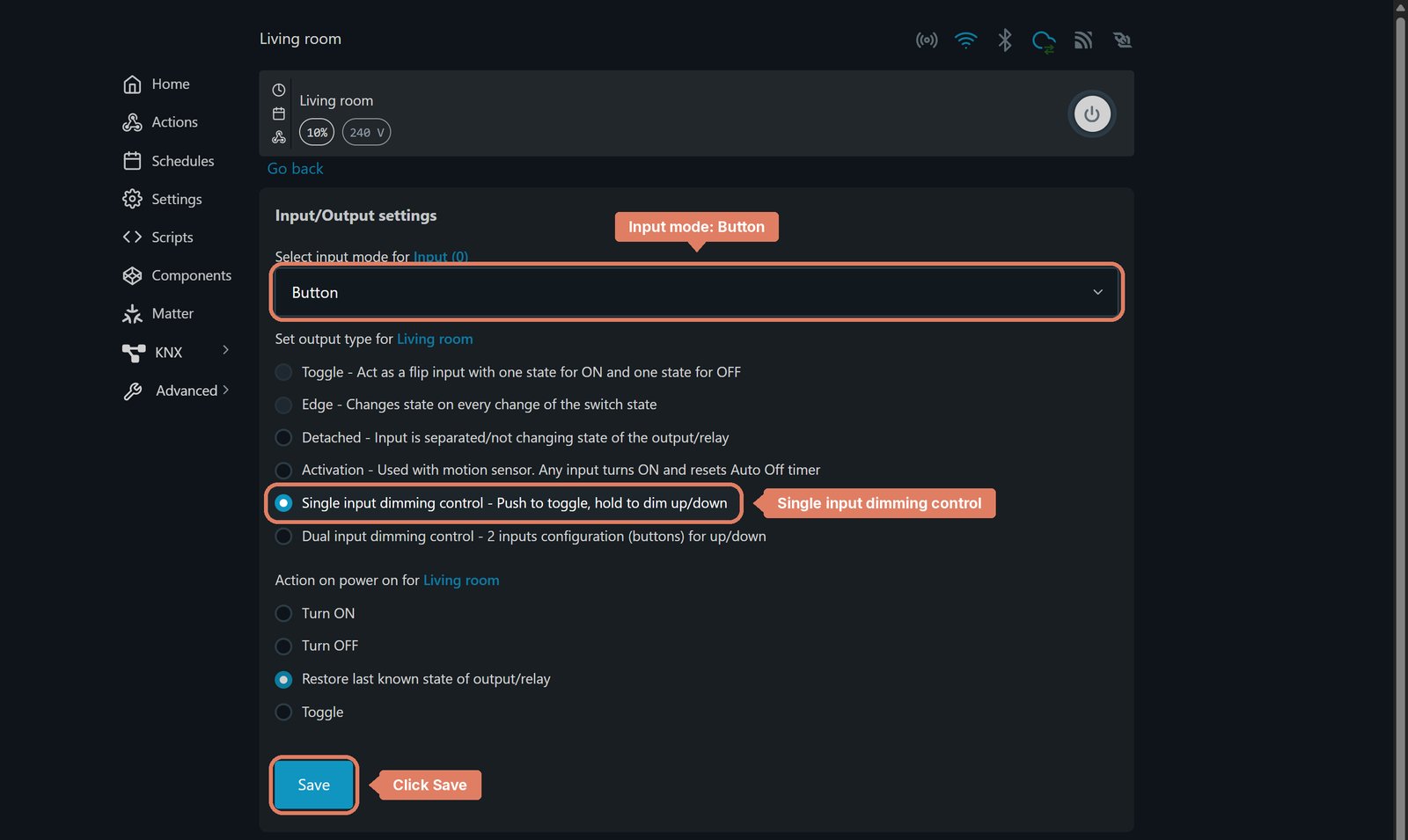Select Dual input dimming control option
Viewport: 1408px width, 840px height.
[x=283, y=537]
